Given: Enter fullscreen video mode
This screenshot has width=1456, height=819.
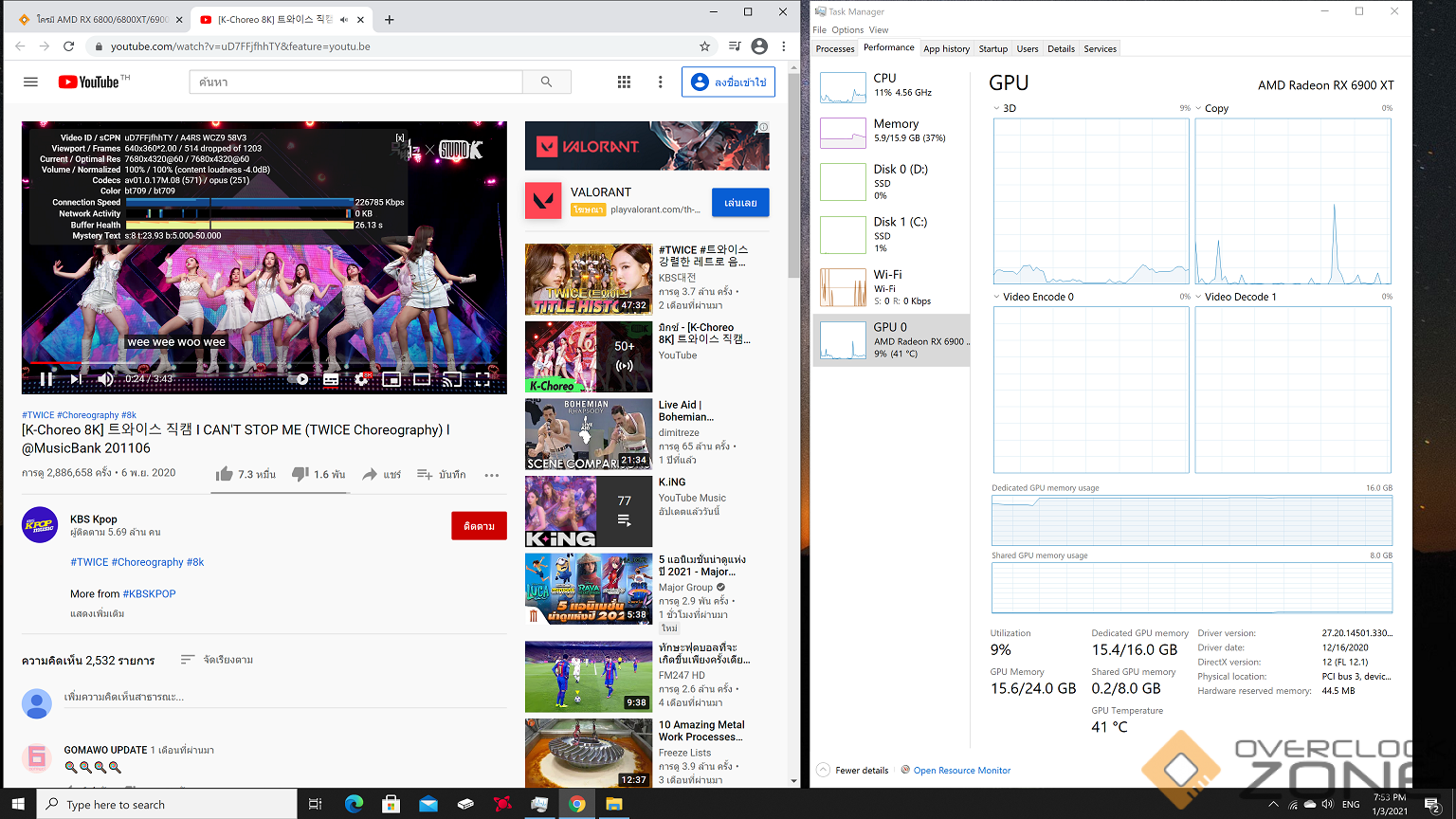Looking at the screenshot, I should click(x=482, y=379).
